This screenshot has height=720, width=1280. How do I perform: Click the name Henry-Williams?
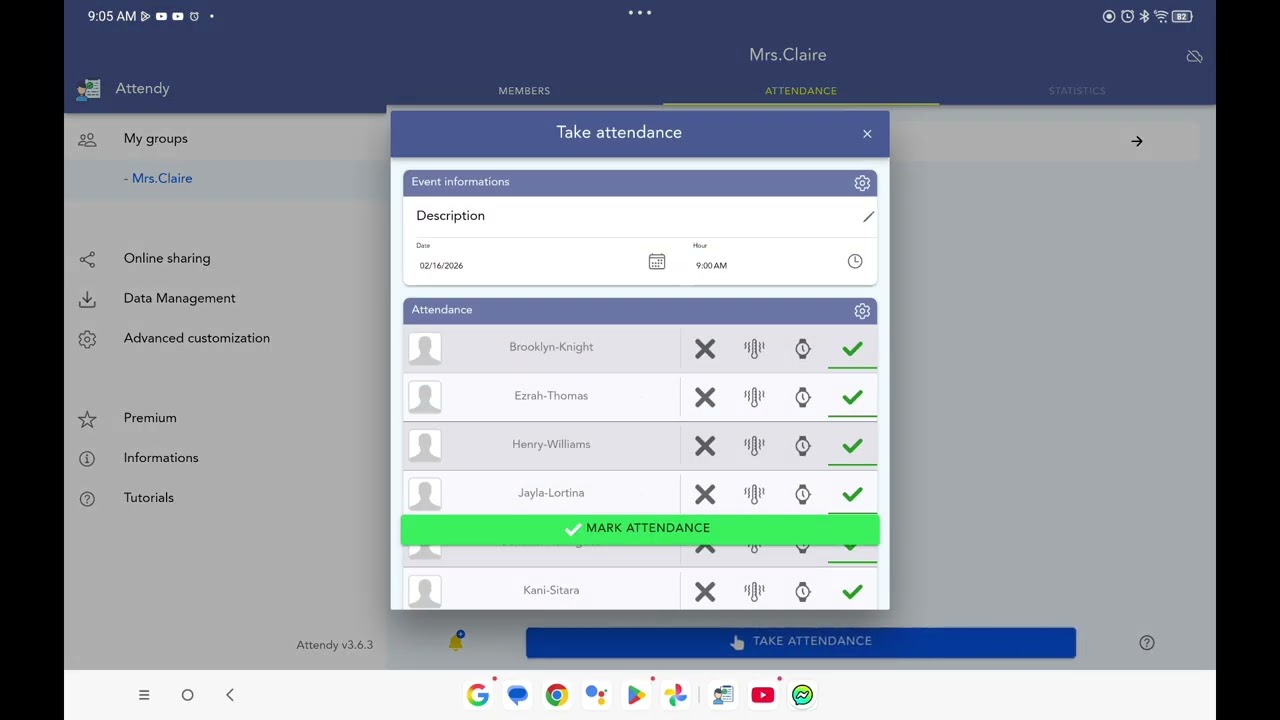pos(551,445)
